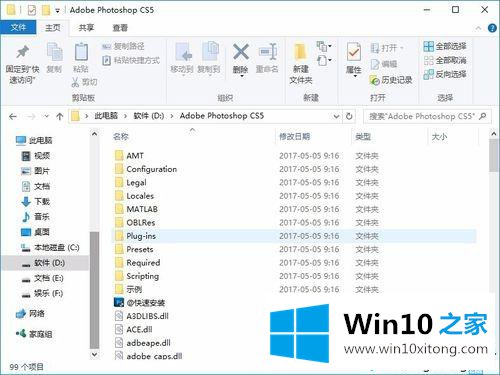The width and height of the screenshot is (500, 375).
Task: Click 此电脑 in the address breadcrumb
Action: tap(106, 116)
